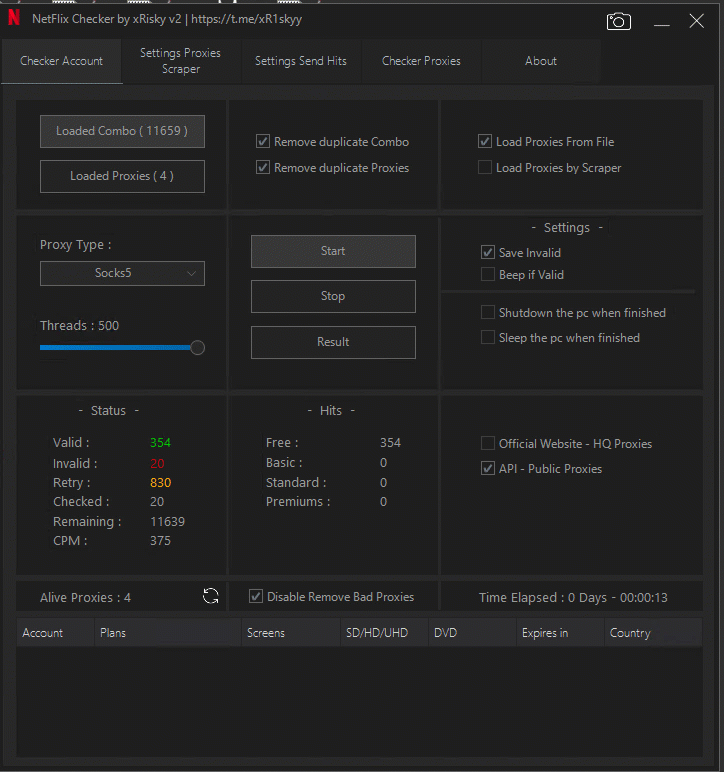Click the orange Retry count 830
This screenshot has width=724, height=772.
[160, 482]
